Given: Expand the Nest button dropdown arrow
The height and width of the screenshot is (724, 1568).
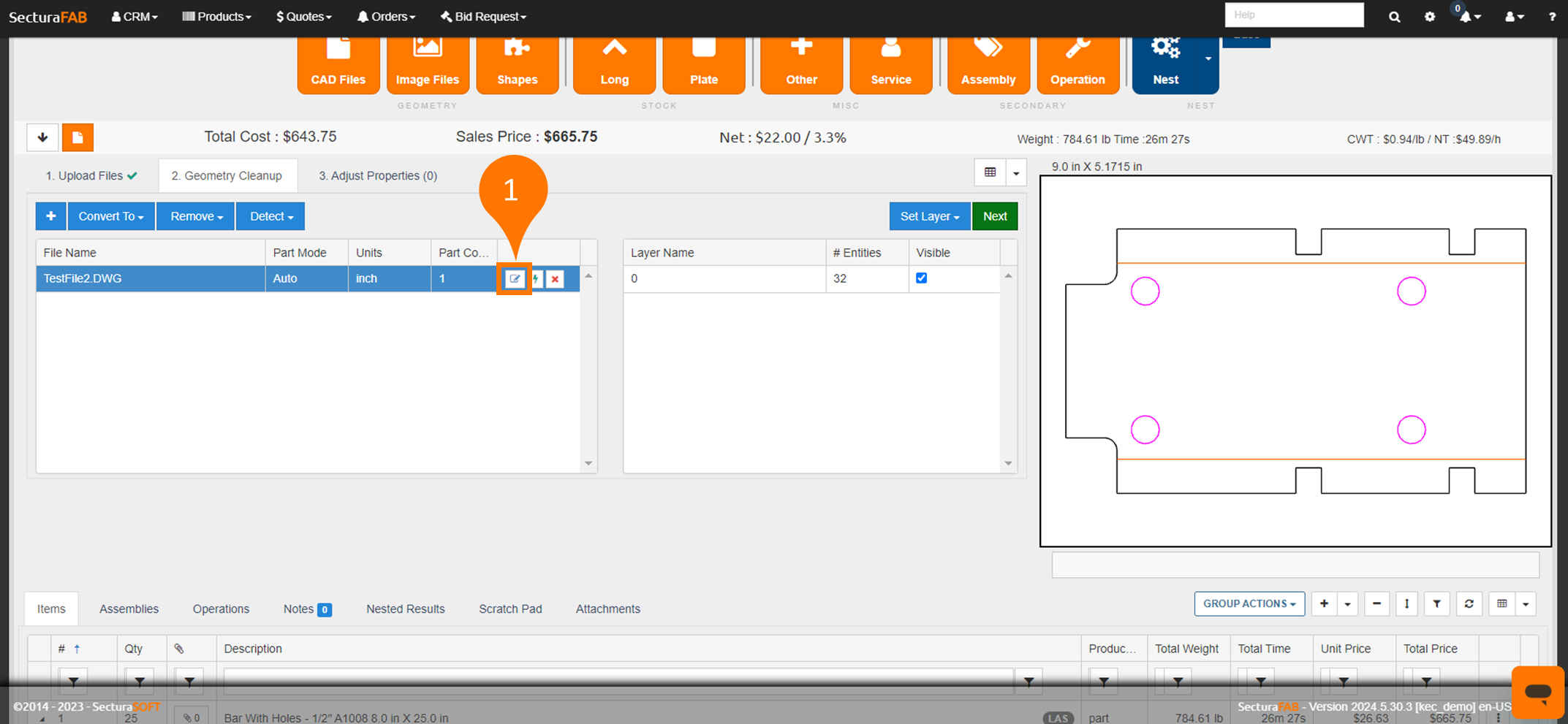Looking at the screenshot, I should pyautogui.click(x=1208, y=59).
